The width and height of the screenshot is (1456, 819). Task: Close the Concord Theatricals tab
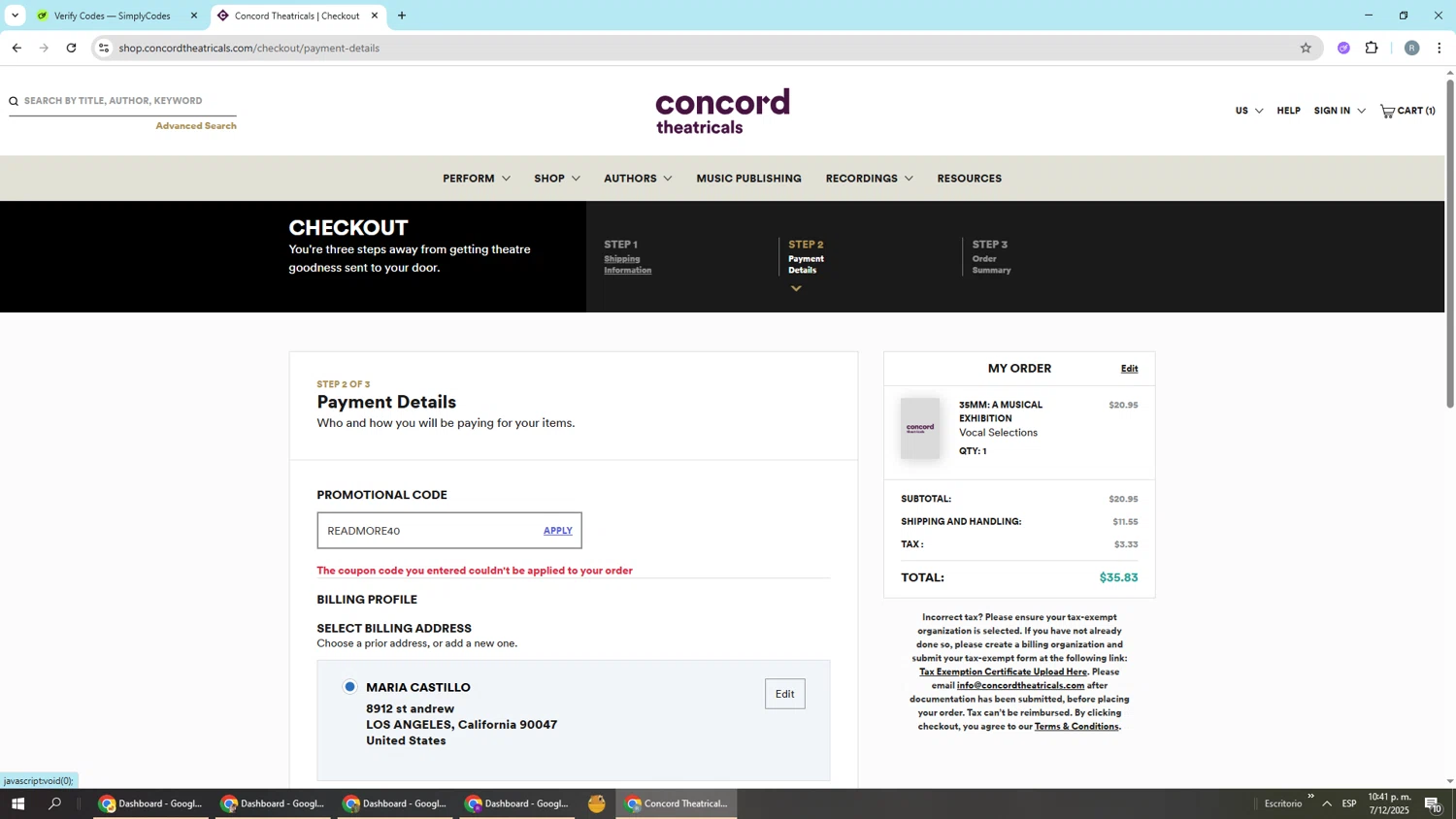coord(375,16)
